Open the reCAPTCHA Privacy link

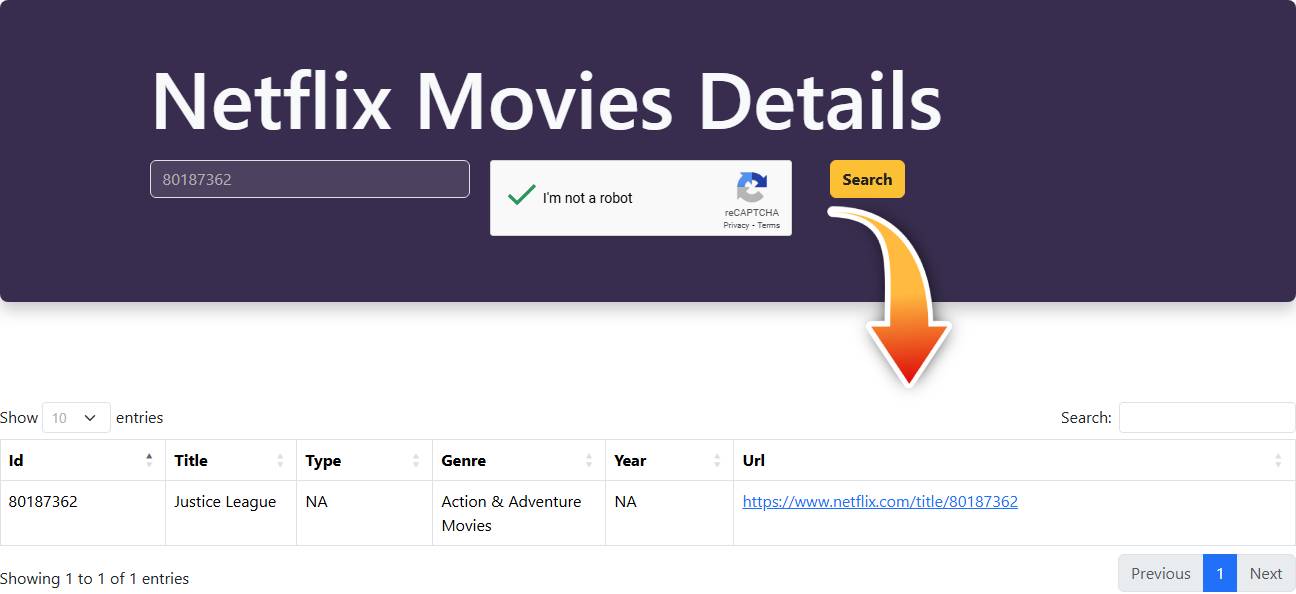pyautogui.click(x=736, y=225)
